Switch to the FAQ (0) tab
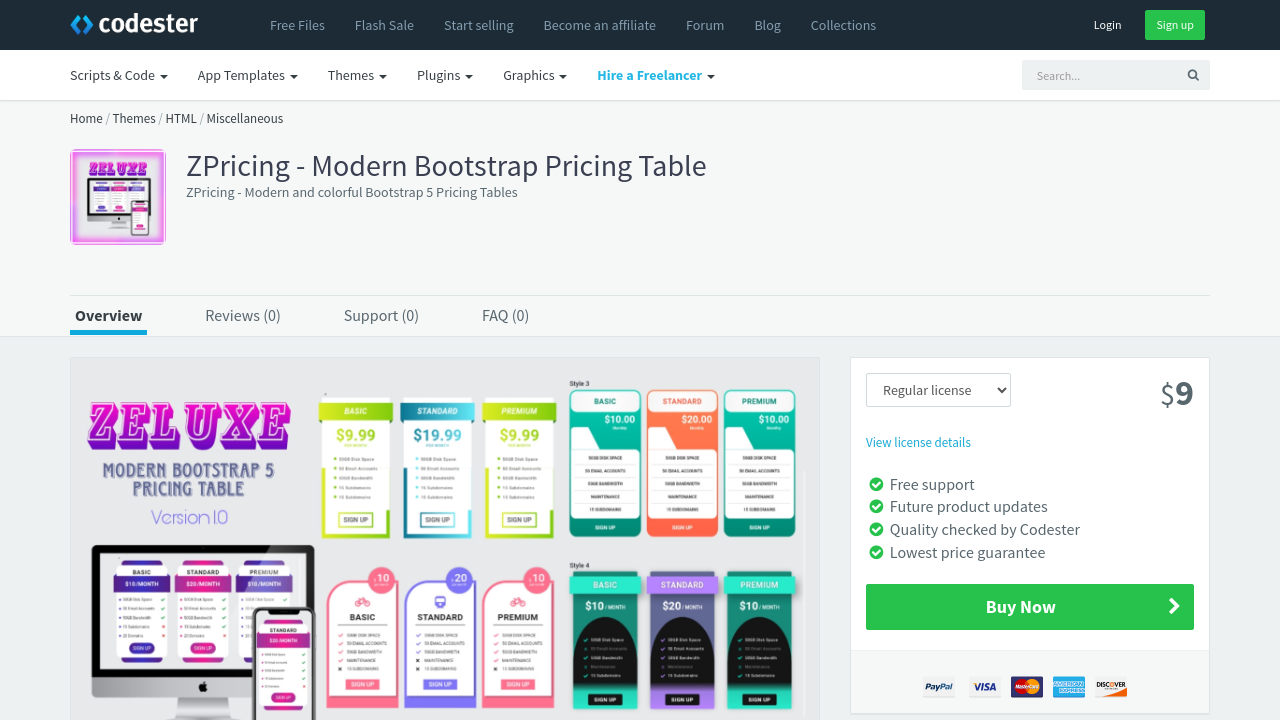This screenshot has width=1280, height=720. 505,316
